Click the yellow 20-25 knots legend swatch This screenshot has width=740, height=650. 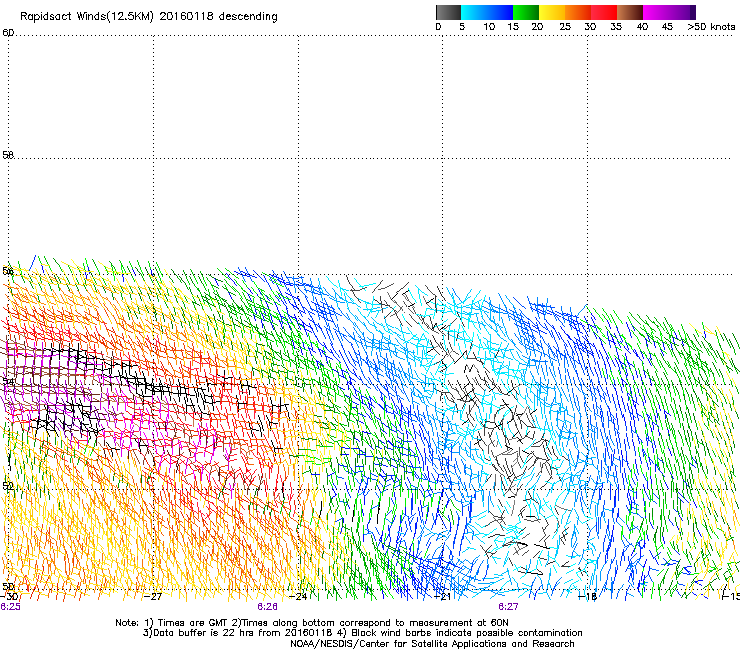pos(552,12)
